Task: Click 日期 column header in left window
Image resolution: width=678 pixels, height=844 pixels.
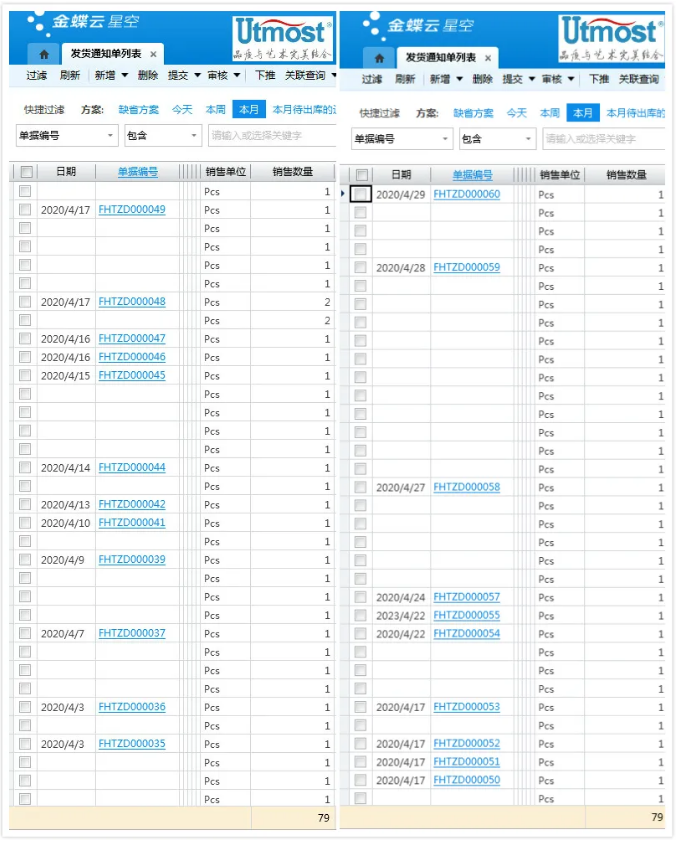Action: tap(66, 172)
